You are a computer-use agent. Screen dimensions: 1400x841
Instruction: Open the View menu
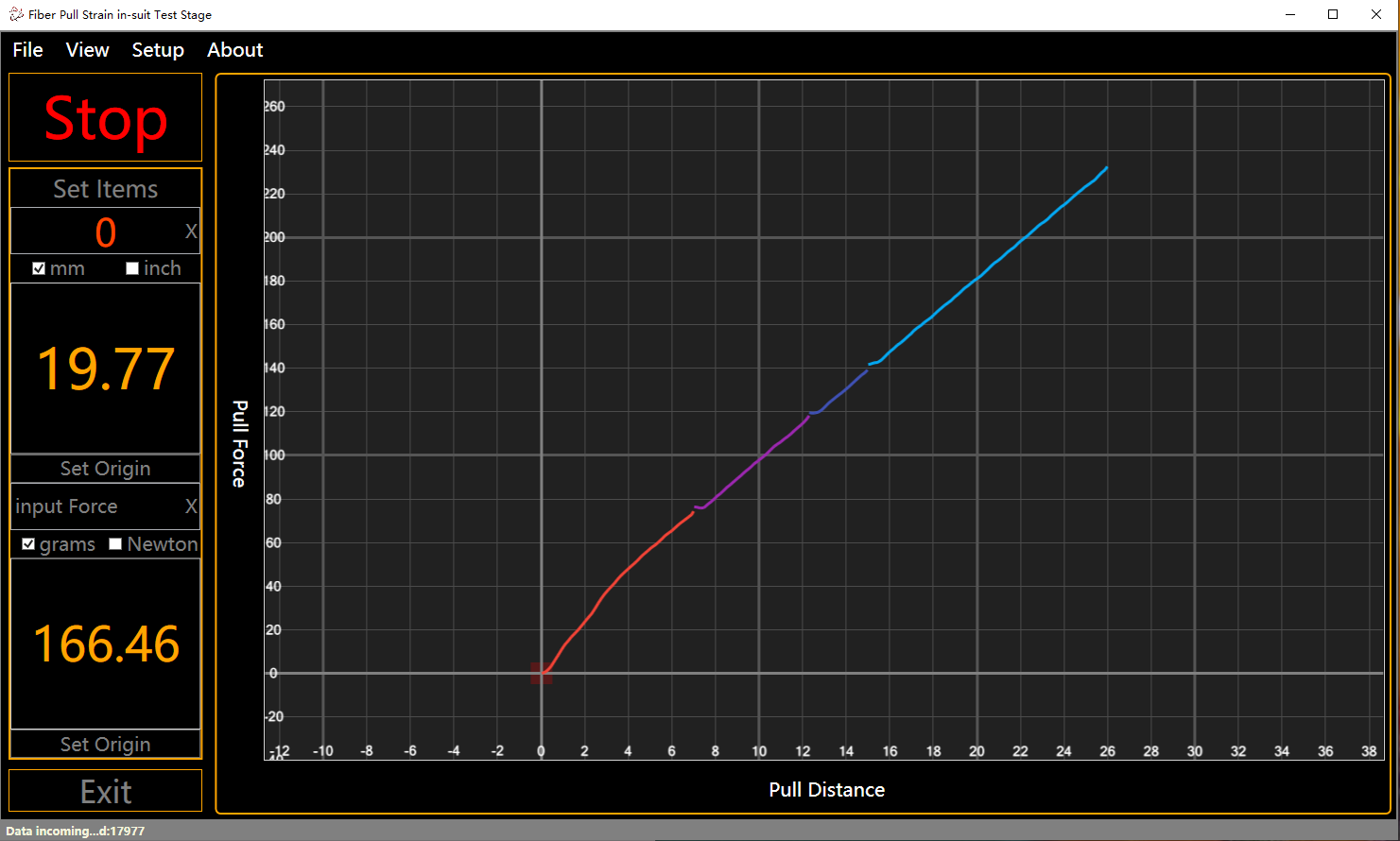click(x=87, y=50)
